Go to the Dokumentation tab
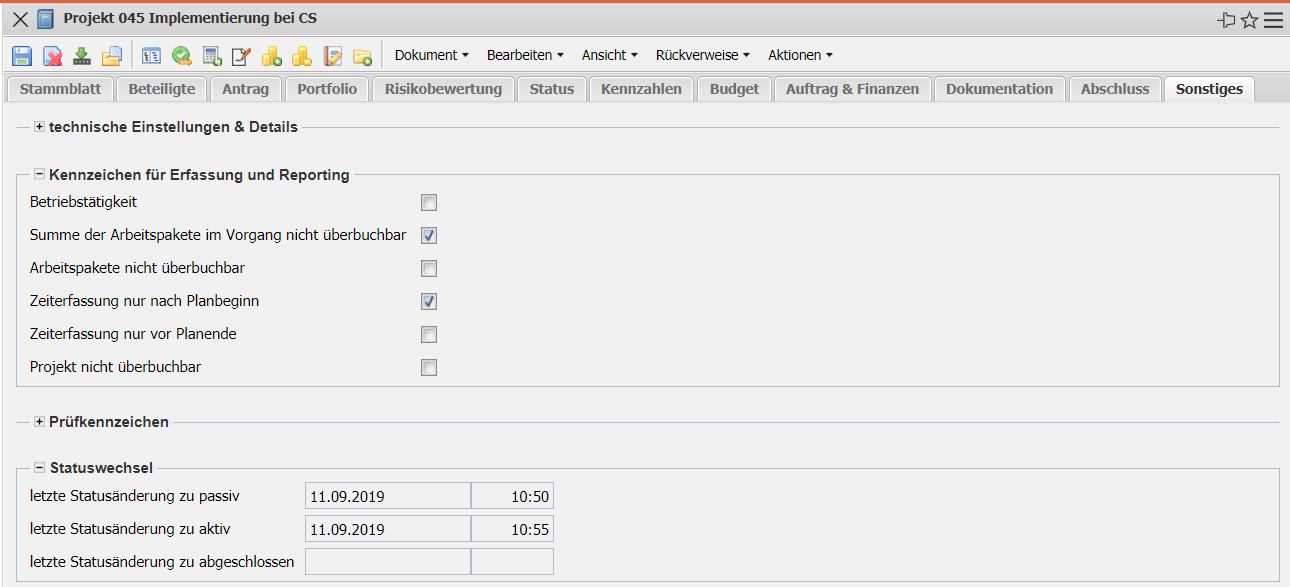This screenshot has height=587, width=1290. coord(1000,89)
